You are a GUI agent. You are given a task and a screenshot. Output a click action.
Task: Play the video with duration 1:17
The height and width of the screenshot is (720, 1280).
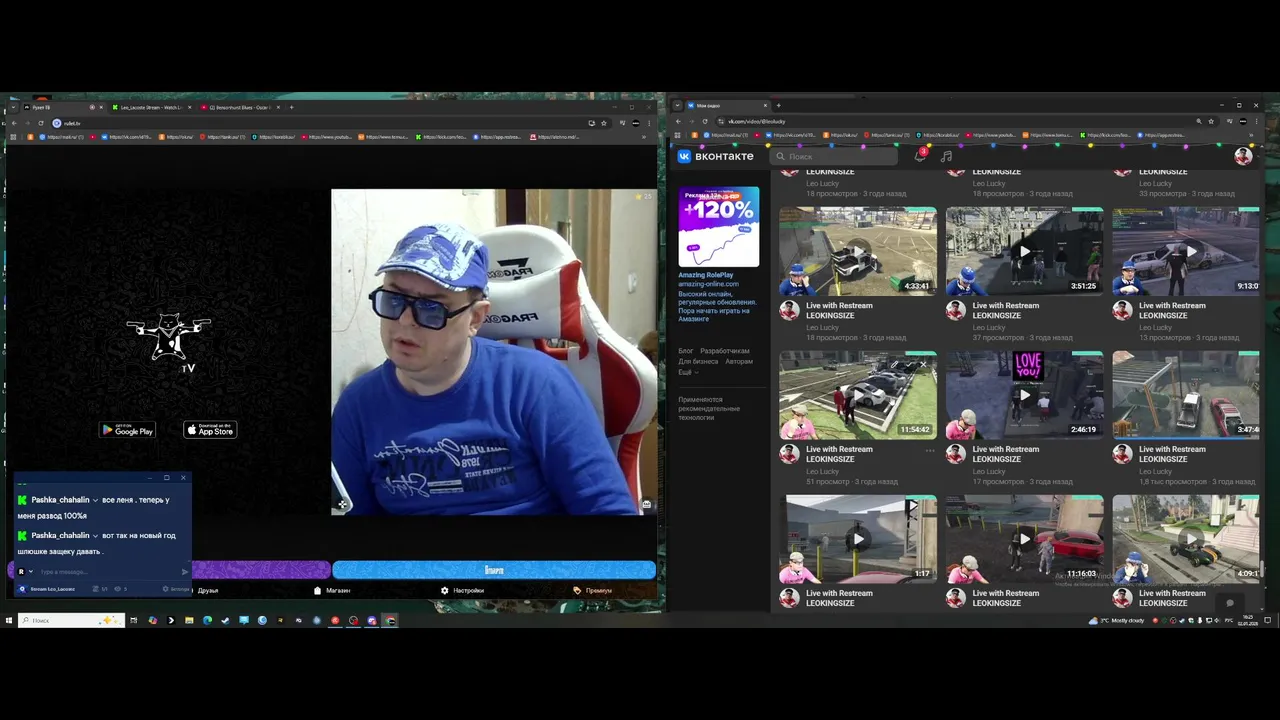click(x=858, y=539)
